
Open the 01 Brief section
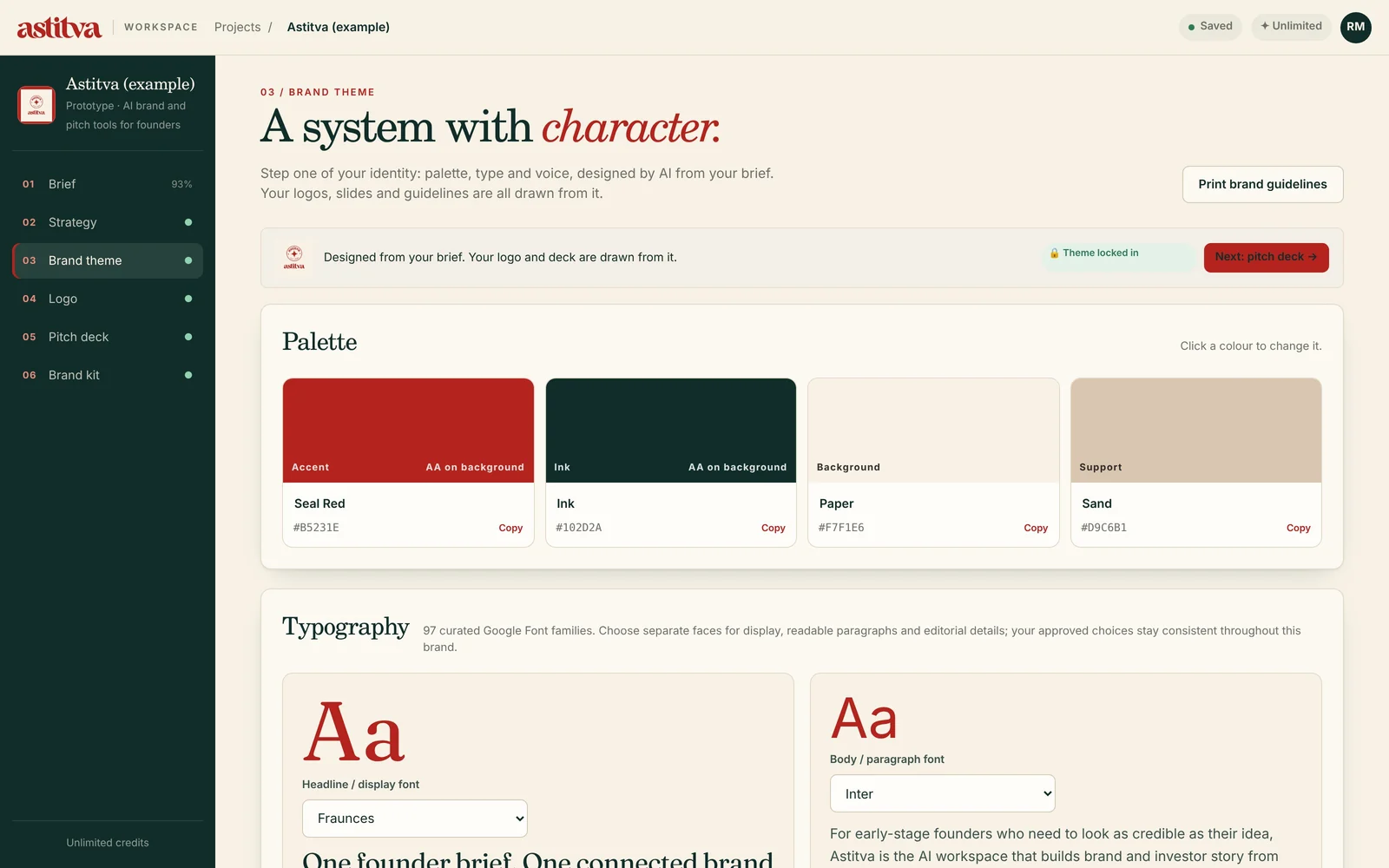pos(108,184)
